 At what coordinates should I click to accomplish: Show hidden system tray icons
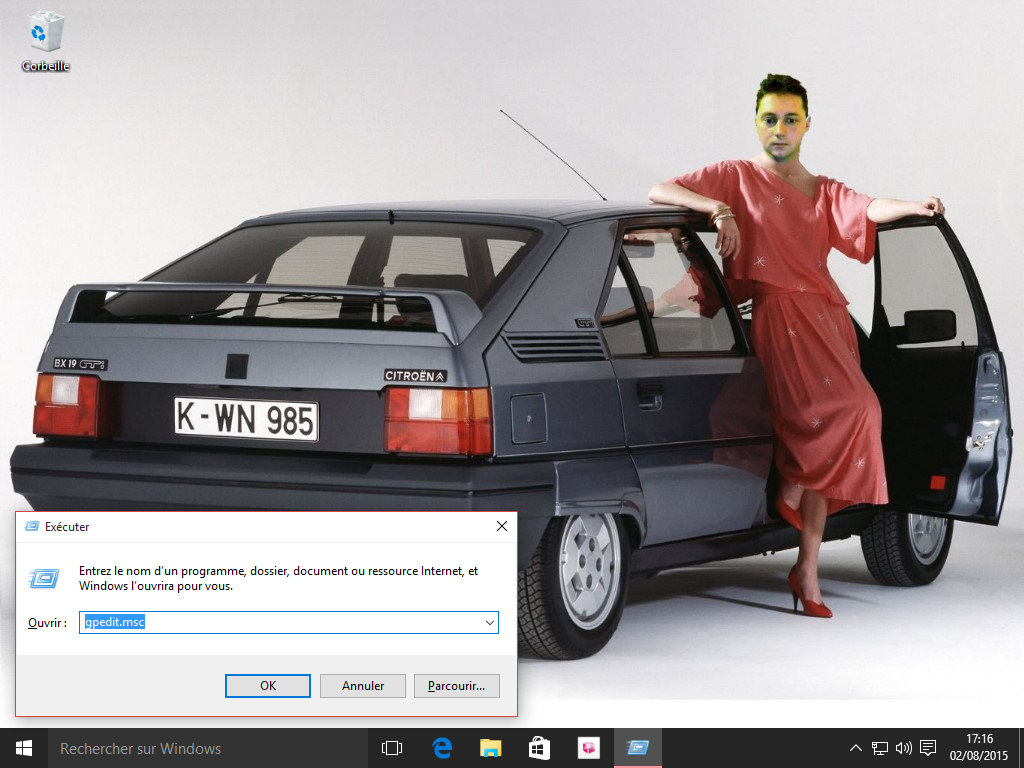coord(856,747)
